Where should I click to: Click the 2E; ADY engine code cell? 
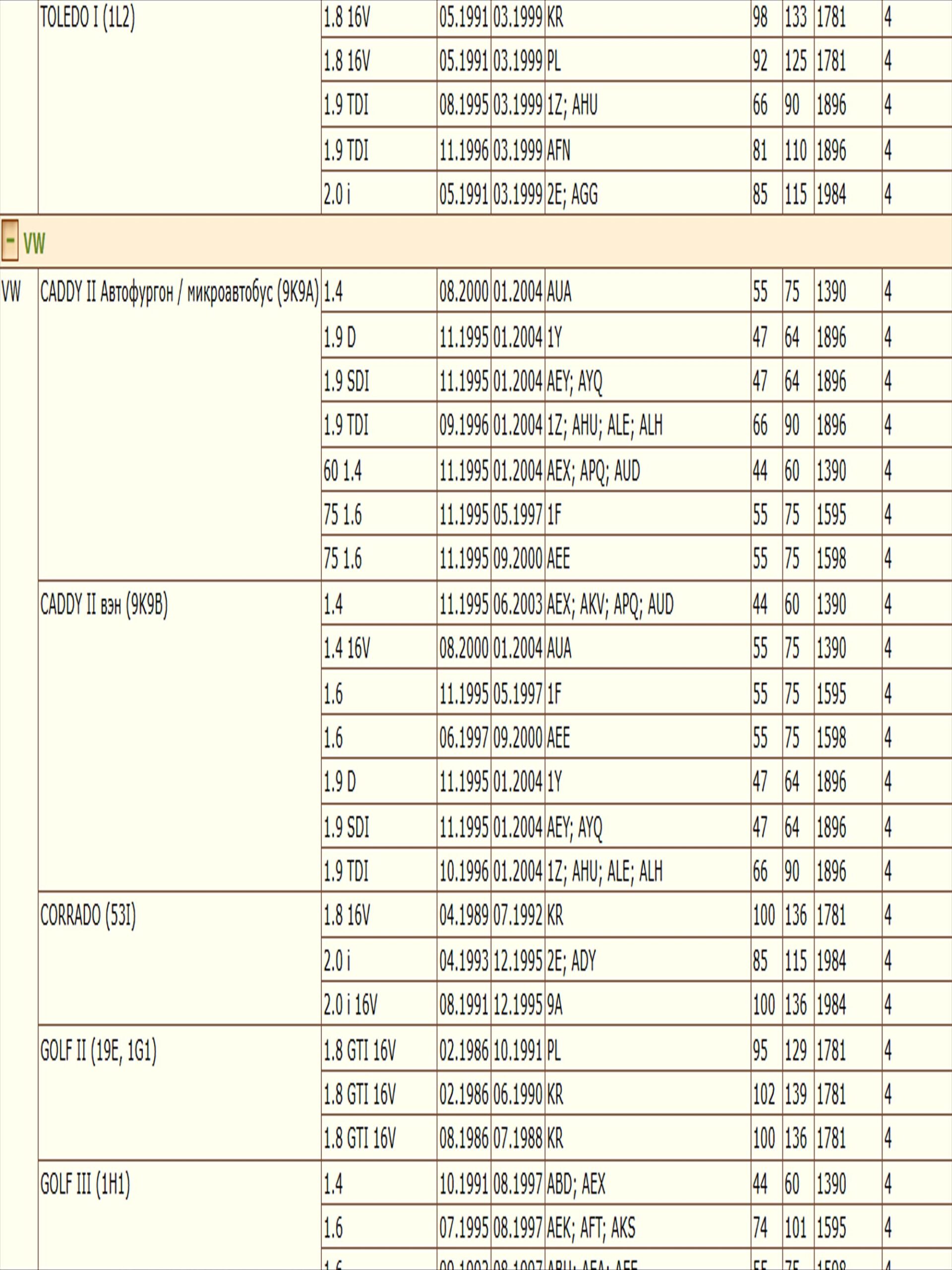coord(571,960)
